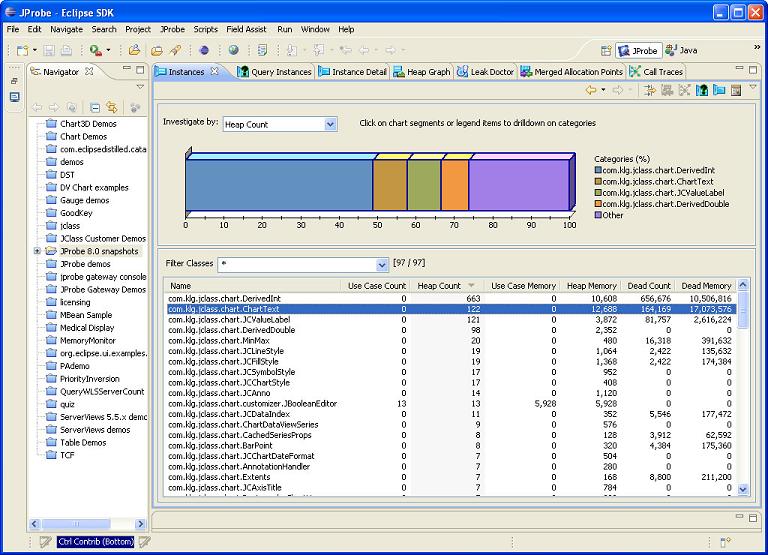This screenshot has height=555, width=768.
Task: Click the arrows filter icon in Instances toolbar
Action: tap(650, 90)
